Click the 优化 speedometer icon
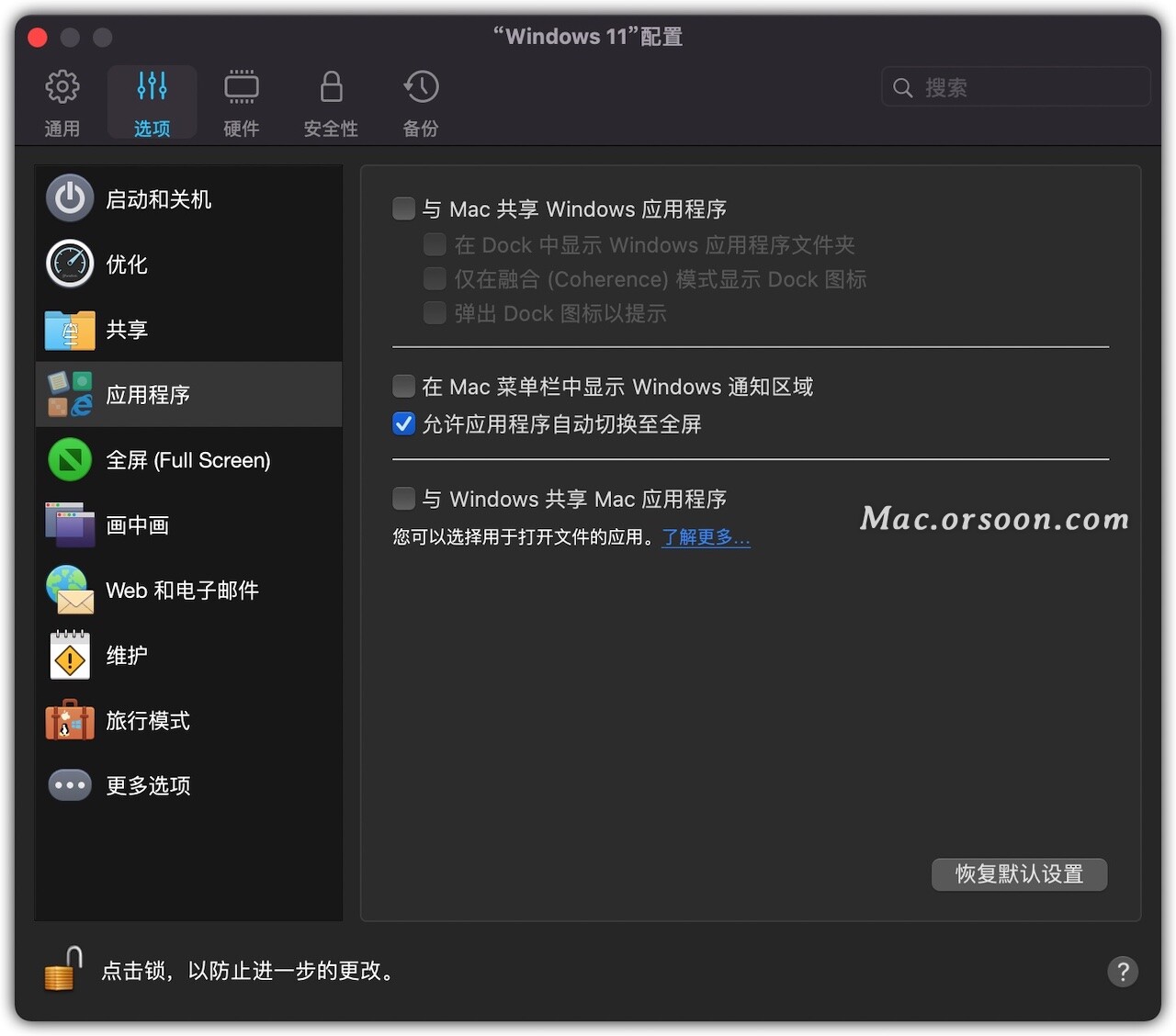 [x=70, y=264]
